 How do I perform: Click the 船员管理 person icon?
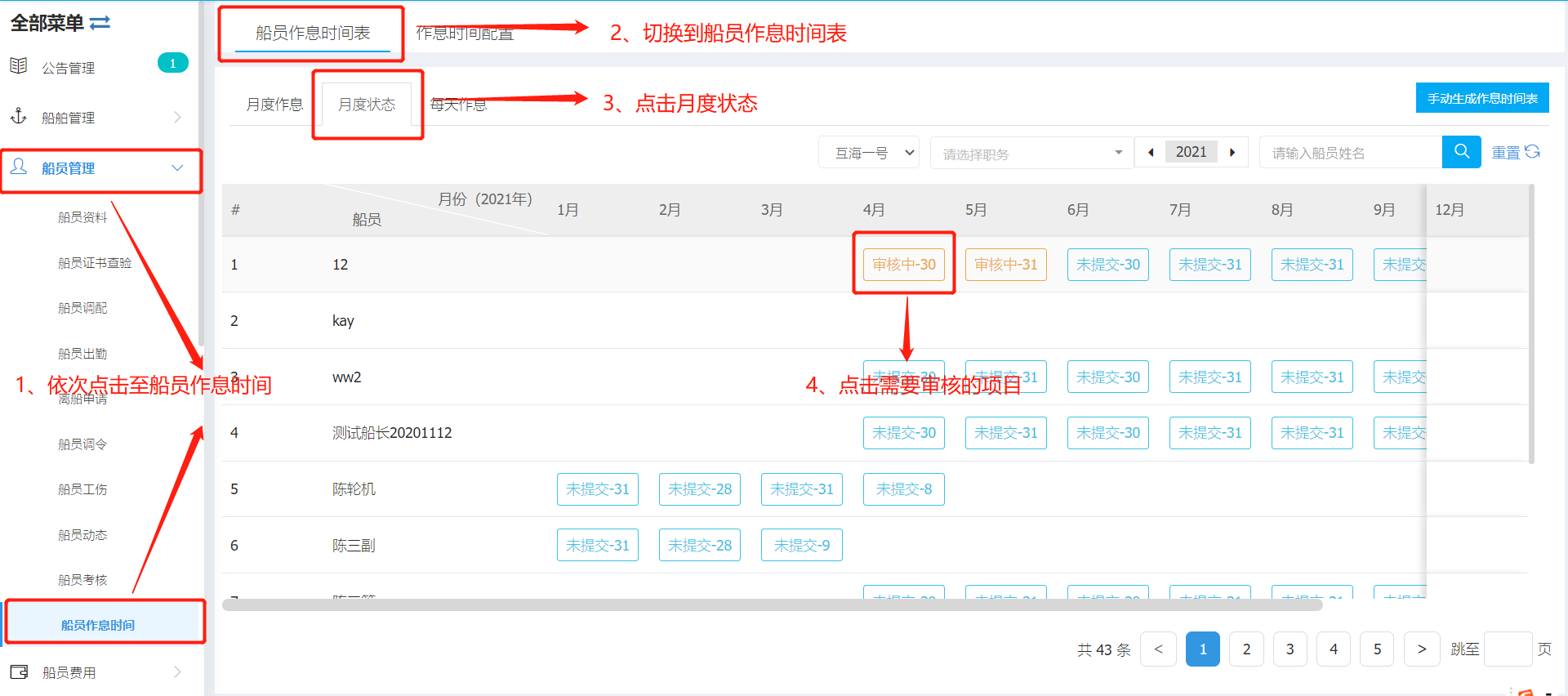[x=19, y=167]
